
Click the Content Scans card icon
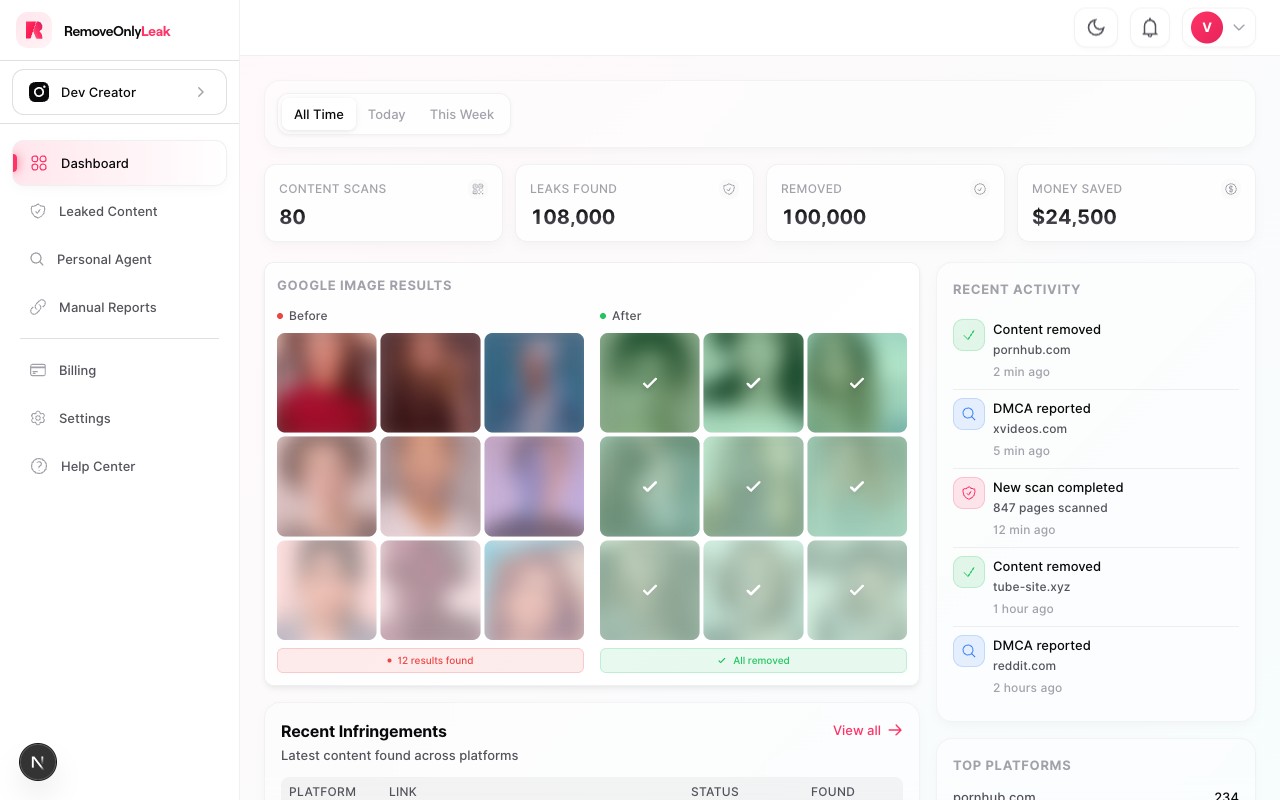pos(478,189)
